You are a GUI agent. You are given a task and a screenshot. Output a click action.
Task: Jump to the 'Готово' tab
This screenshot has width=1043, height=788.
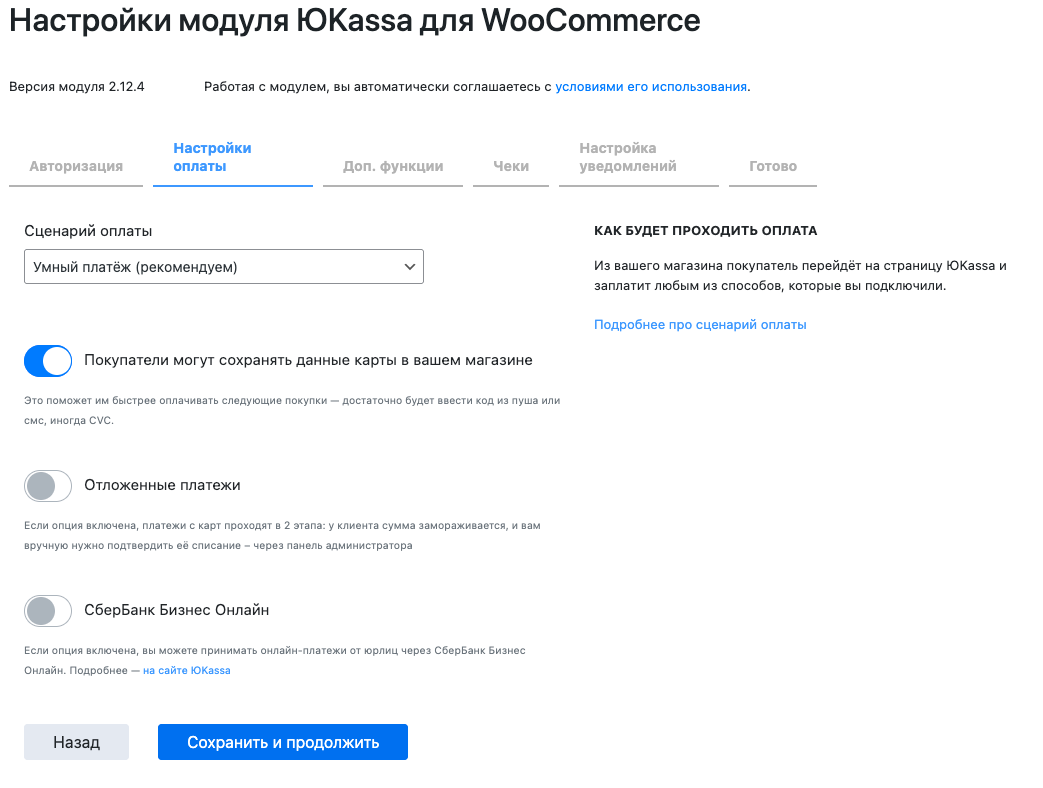[x=774, y=167]
